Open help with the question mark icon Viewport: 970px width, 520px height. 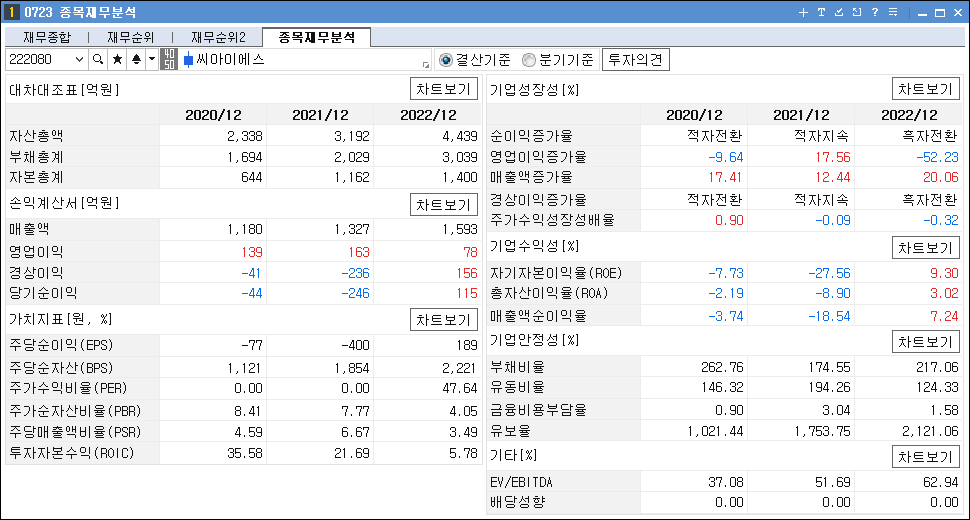[x=875, y=12]
